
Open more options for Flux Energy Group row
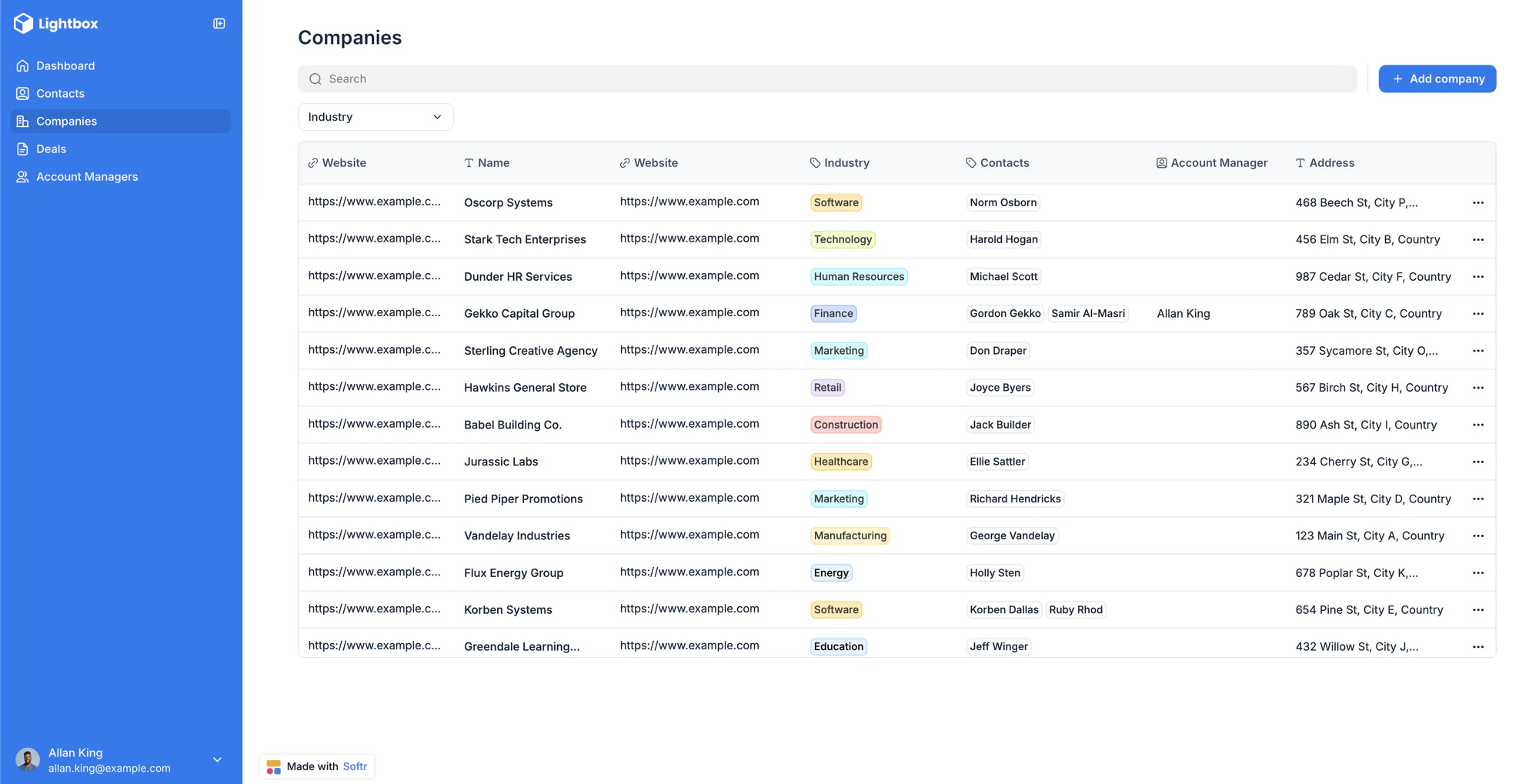(x=1477, y=572)
